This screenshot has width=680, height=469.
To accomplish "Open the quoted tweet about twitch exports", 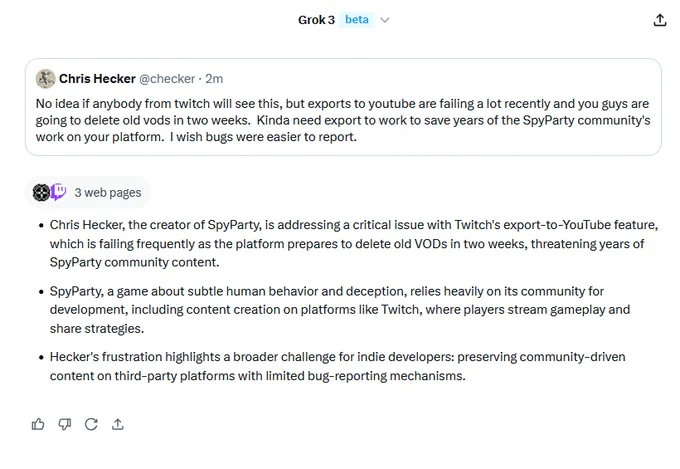I will click(343, 107).
